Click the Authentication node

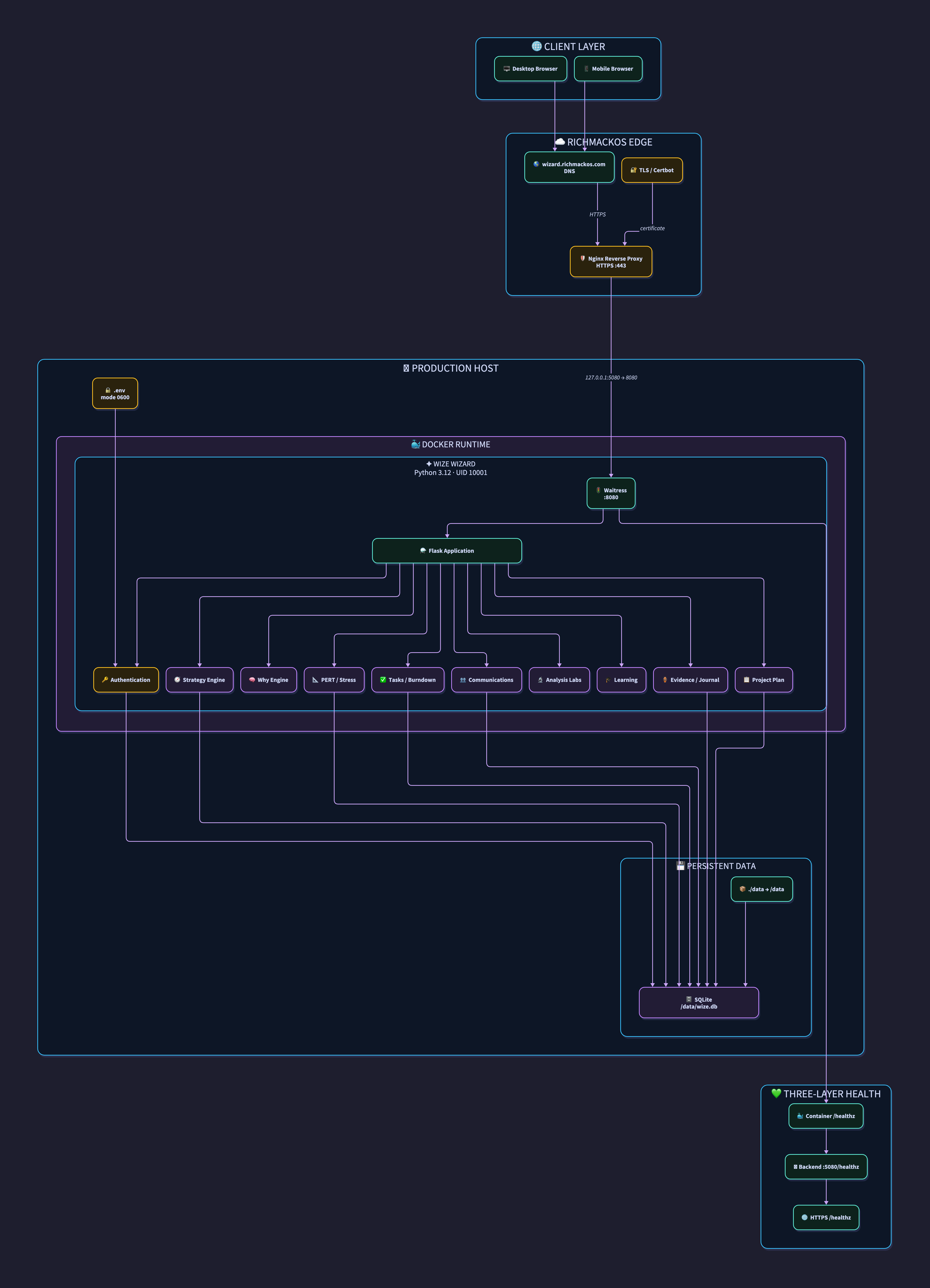126,680
